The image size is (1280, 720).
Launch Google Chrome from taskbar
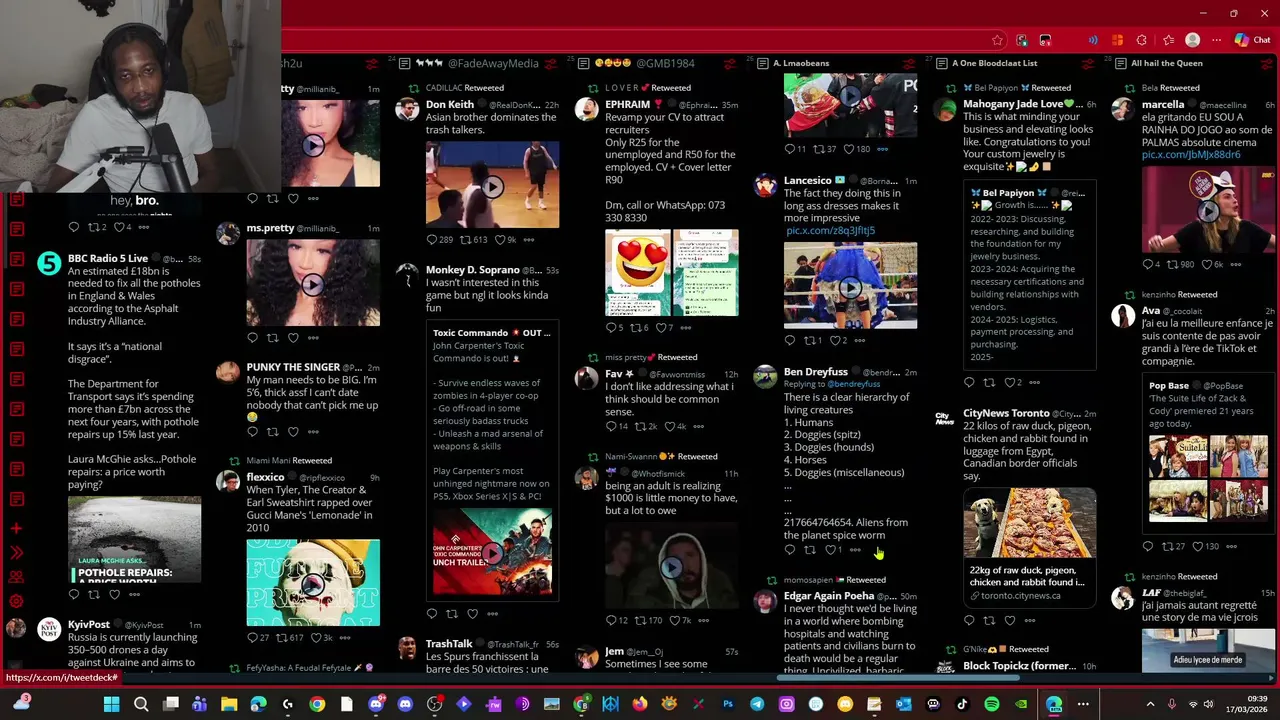click(317, 704)
